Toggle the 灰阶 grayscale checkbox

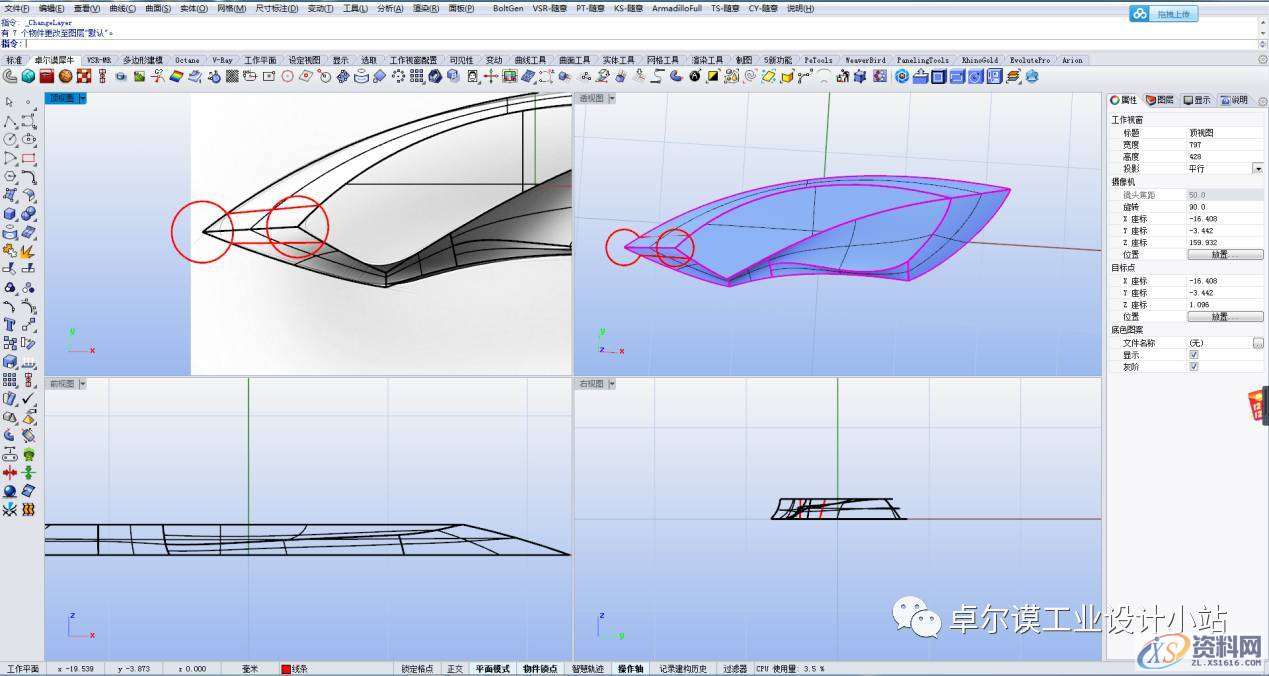pyautogui.click(x=1194, y=367)
